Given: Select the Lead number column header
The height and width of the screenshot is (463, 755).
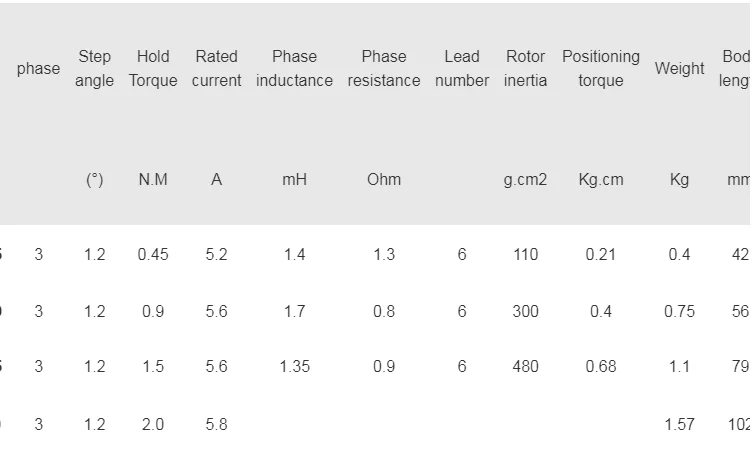Looking at the screenshot, I should pyautogui.click(x=462, y=68).
